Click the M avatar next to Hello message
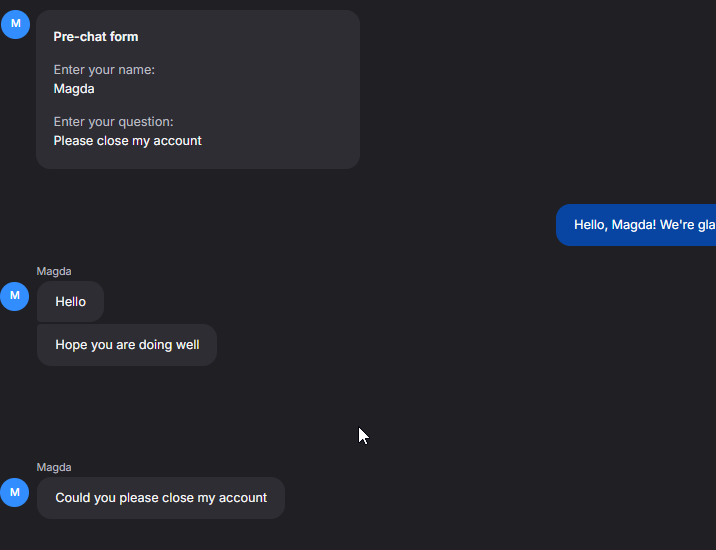Image resolution: width=716 pixels, height=550 pixels. click(x=15, y=296)
